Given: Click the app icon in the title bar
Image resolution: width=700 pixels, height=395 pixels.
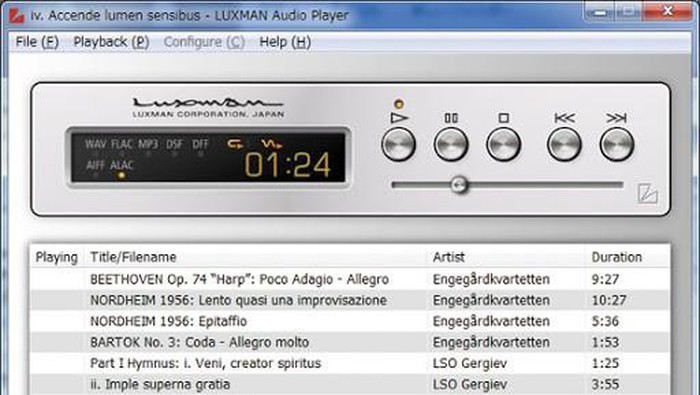Looking at the screenshot, I should pos(17,15).
